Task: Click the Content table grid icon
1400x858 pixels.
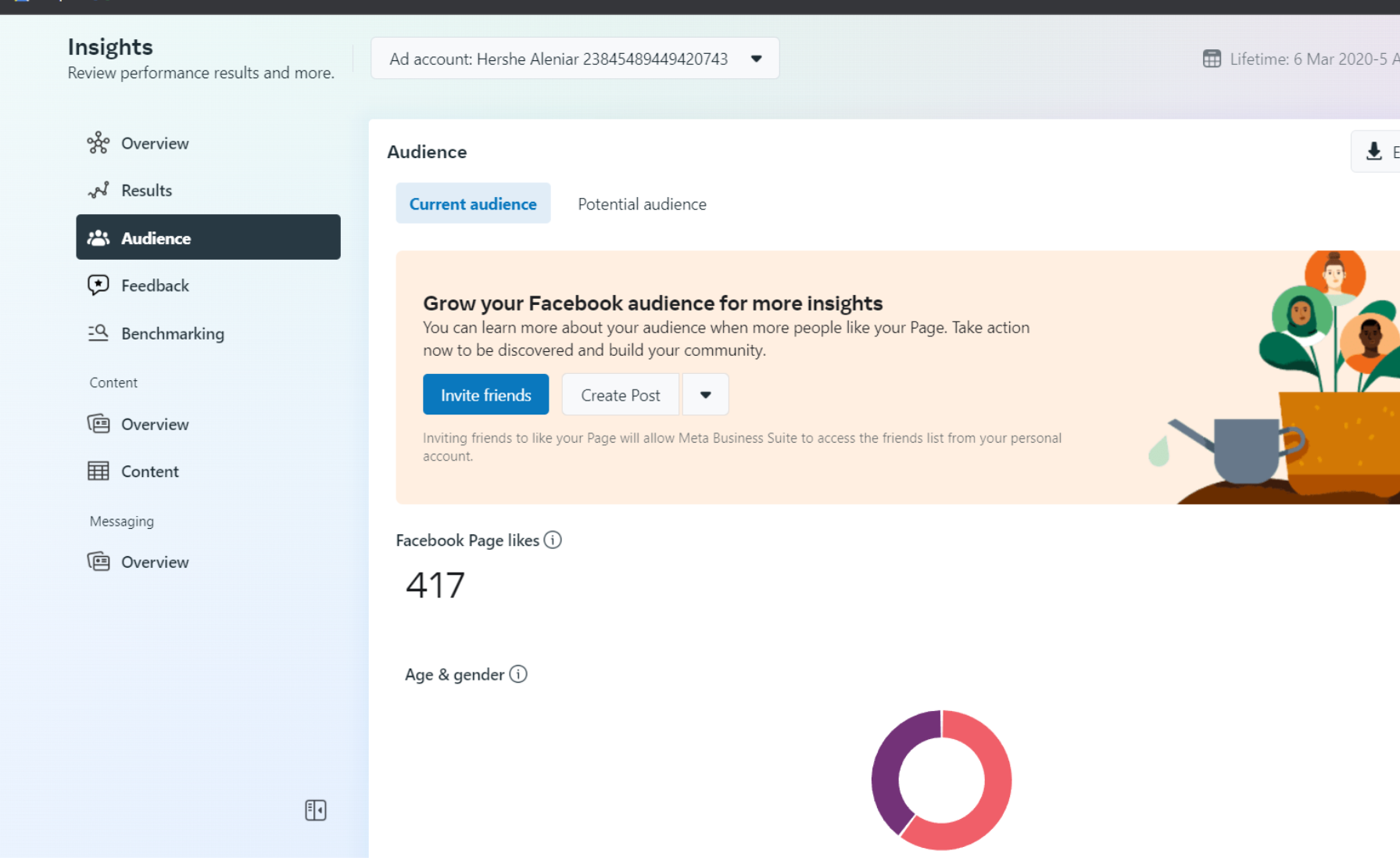Action: pyautogui.click(x=98, y=471)
